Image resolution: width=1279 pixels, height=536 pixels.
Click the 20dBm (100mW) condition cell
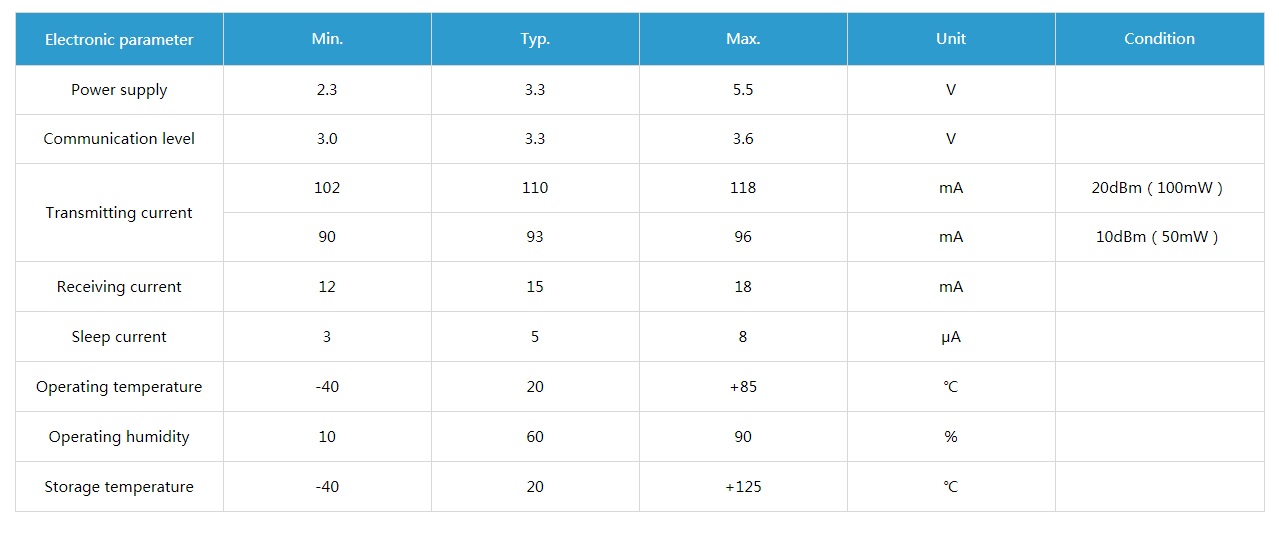pyautogui.click(x=1157, y=188)
